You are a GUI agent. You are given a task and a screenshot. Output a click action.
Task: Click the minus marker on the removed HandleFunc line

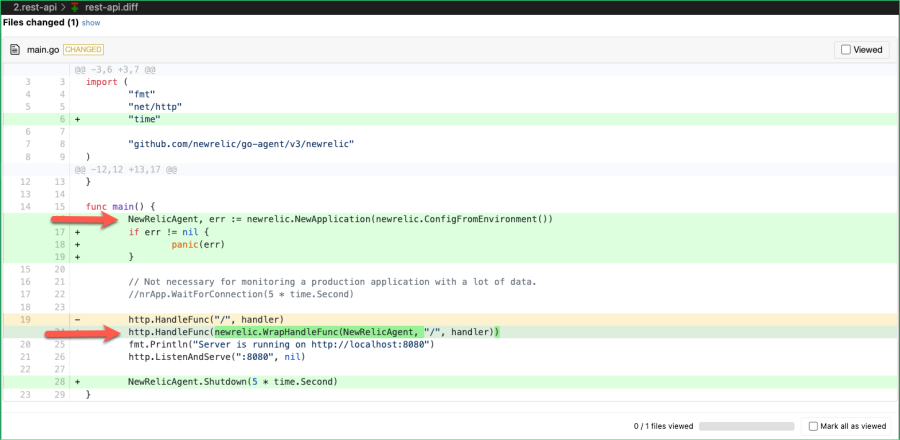click(x=76, y=319)
